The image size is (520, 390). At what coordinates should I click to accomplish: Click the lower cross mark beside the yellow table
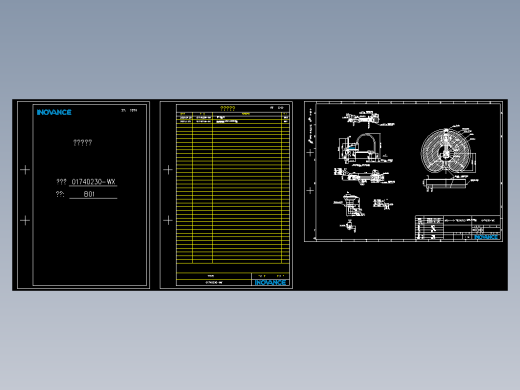point(168,220)
